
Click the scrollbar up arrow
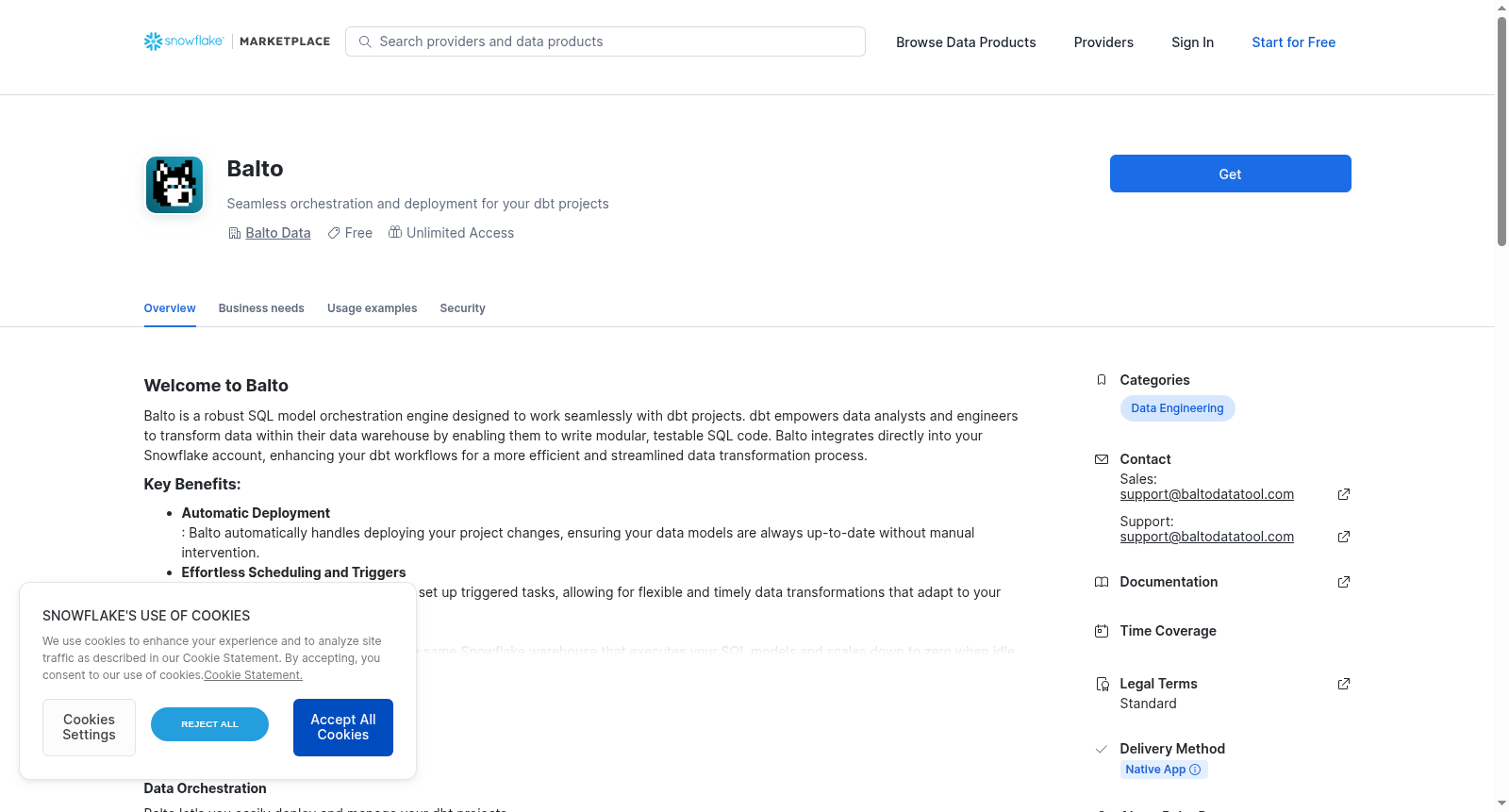coord(1501,8)
